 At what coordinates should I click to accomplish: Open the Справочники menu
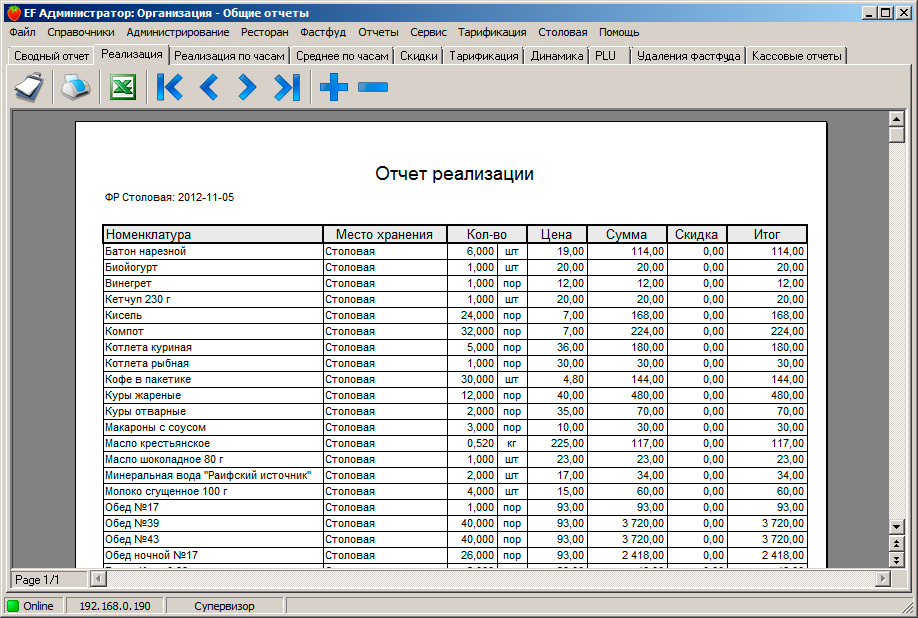coord(81,32)
